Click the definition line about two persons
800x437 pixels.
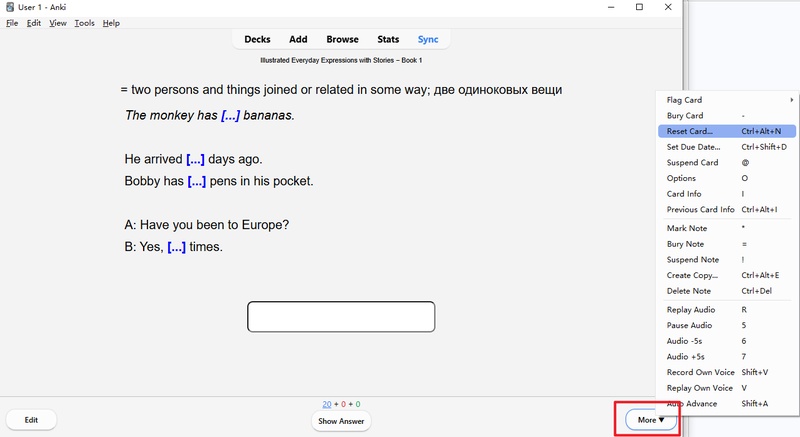pos(341,90)
